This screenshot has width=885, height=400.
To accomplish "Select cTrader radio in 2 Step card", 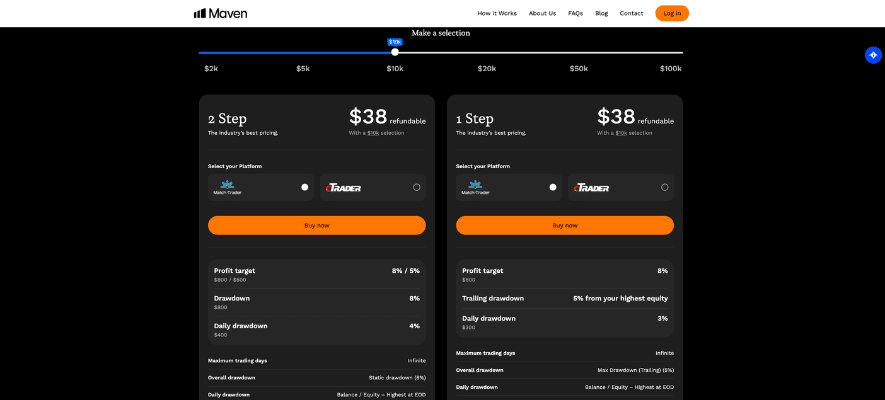I will coord(417,187).
